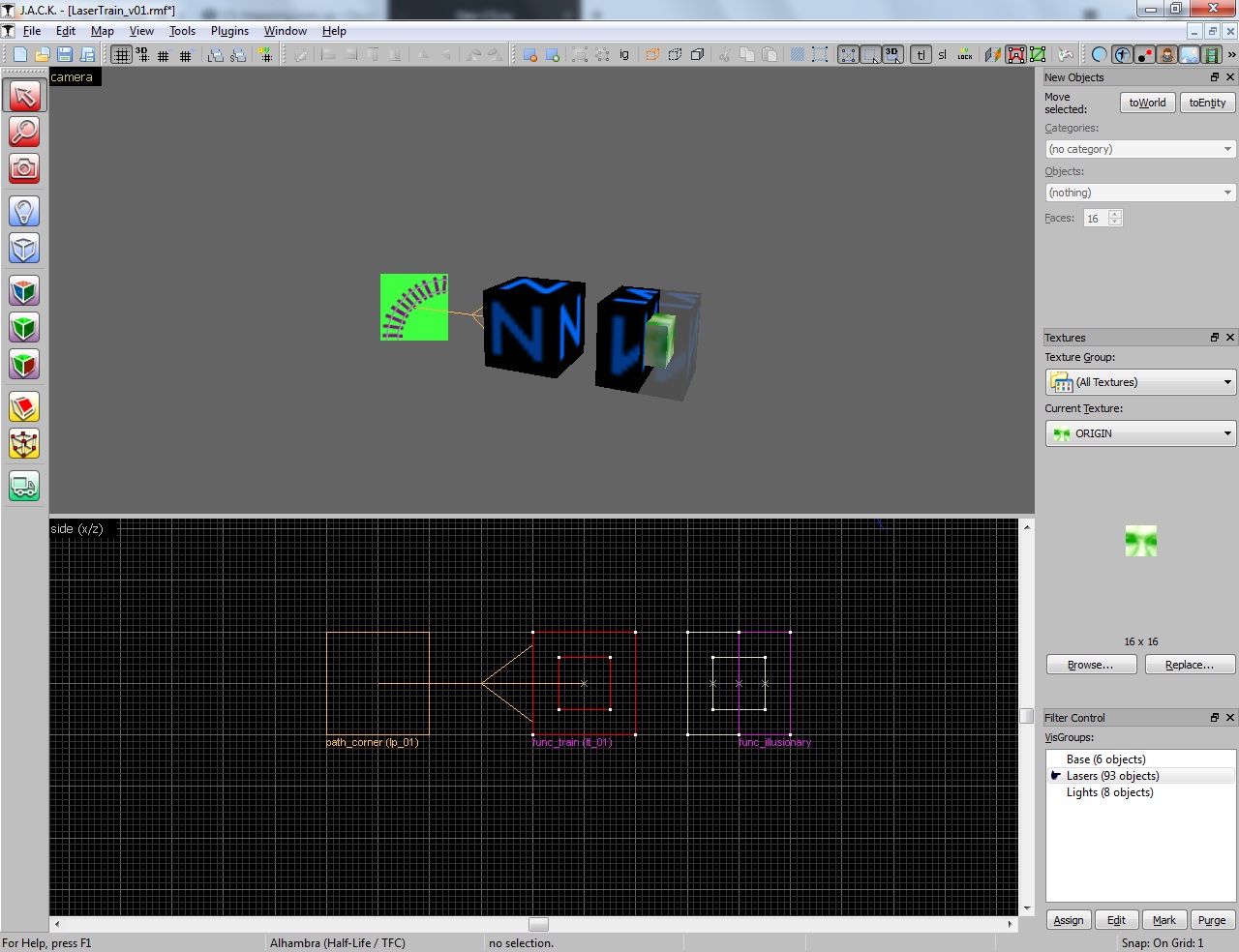Click the horizontal scrollbar thumb in side view
The width and height of the screenshot is (1239, 952).
pos(539,924)
